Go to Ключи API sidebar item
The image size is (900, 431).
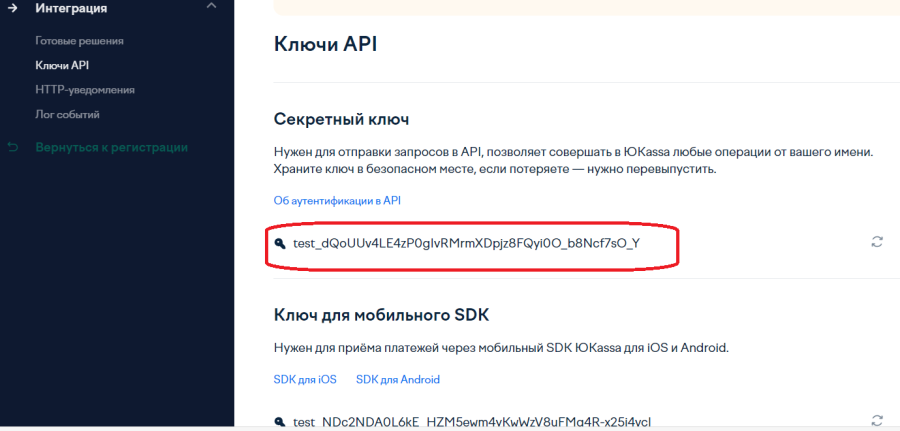(62, 65)
